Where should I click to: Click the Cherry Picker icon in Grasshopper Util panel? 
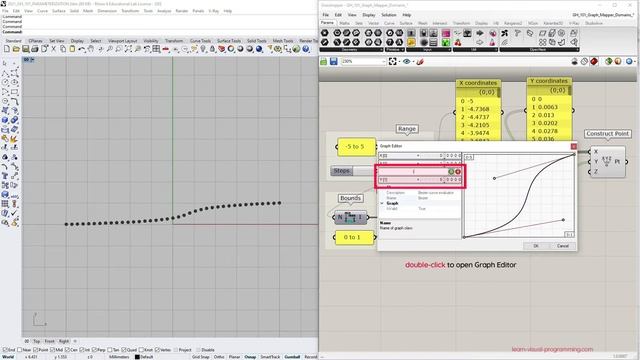tap(458, 42)
